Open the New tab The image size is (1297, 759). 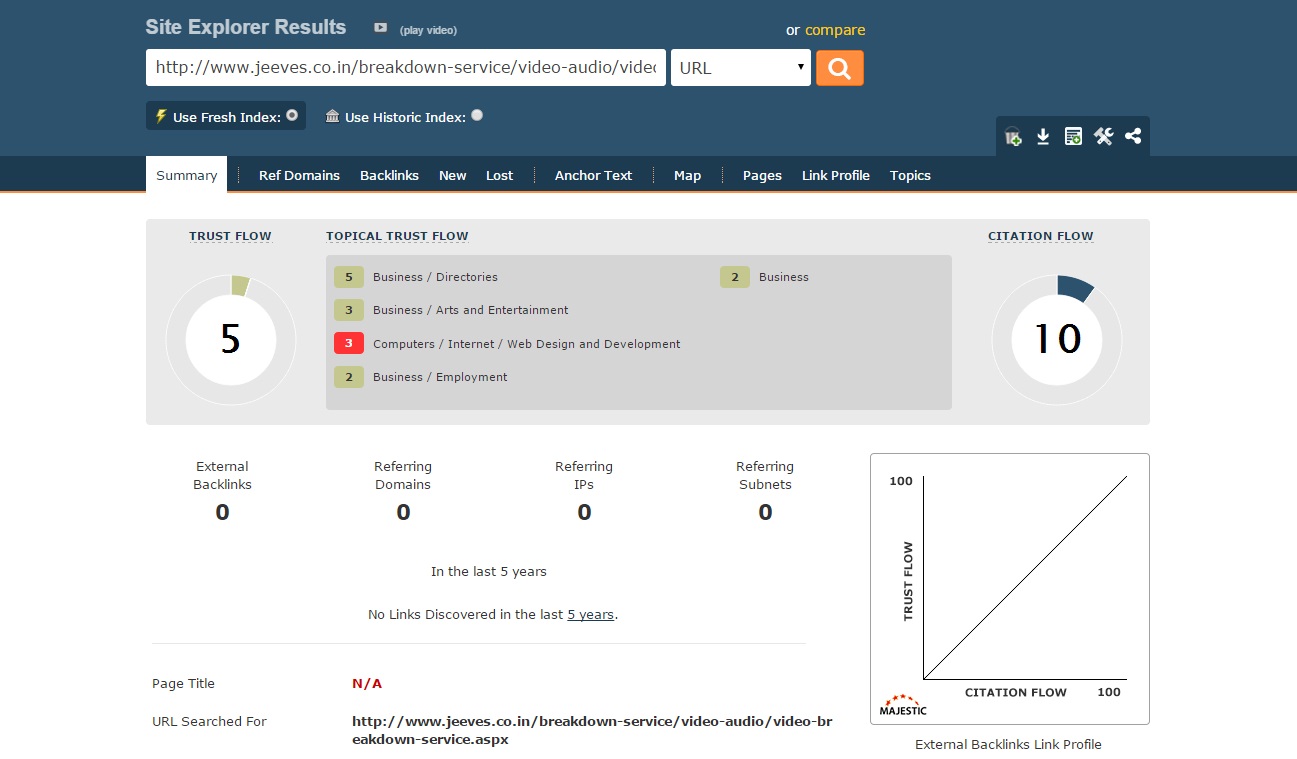[x=452, y=175]
